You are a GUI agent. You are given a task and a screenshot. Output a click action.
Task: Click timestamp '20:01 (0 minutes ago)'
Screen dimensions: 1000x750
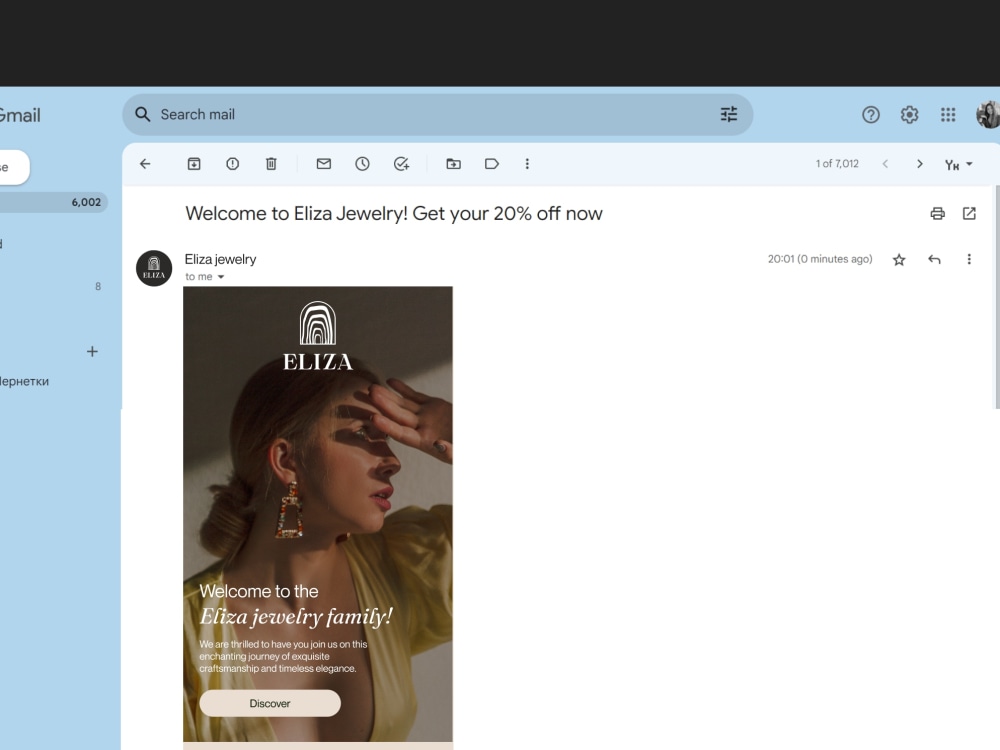pyautogui.click(x=820, y=259)
